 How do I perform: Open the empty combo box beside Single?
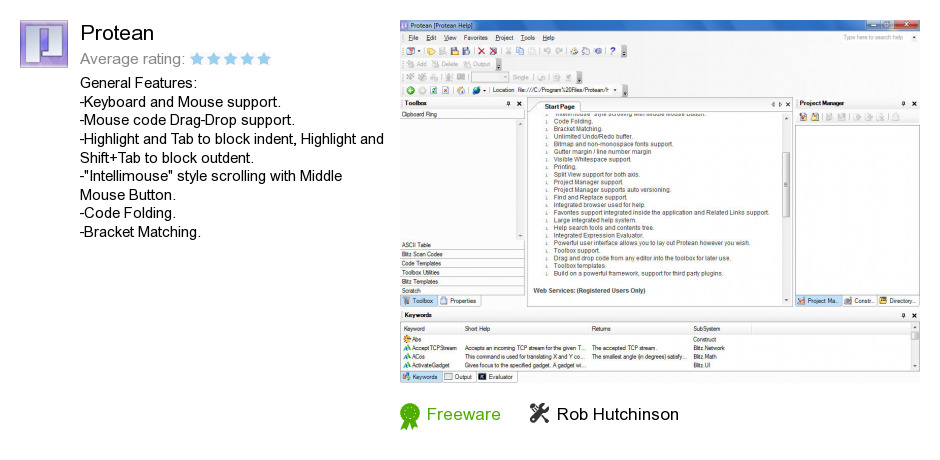[490, 77]
